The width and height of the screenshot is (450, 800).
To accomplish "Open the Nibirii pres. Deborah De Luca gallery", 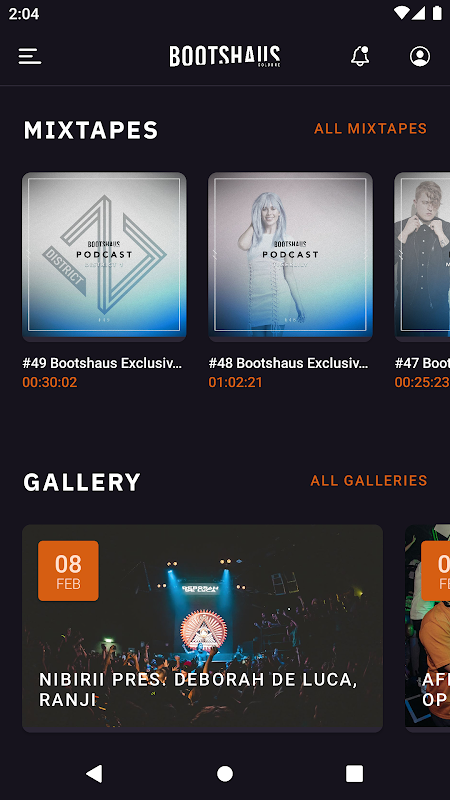I will pyautogui.click(x=203, y=629).
